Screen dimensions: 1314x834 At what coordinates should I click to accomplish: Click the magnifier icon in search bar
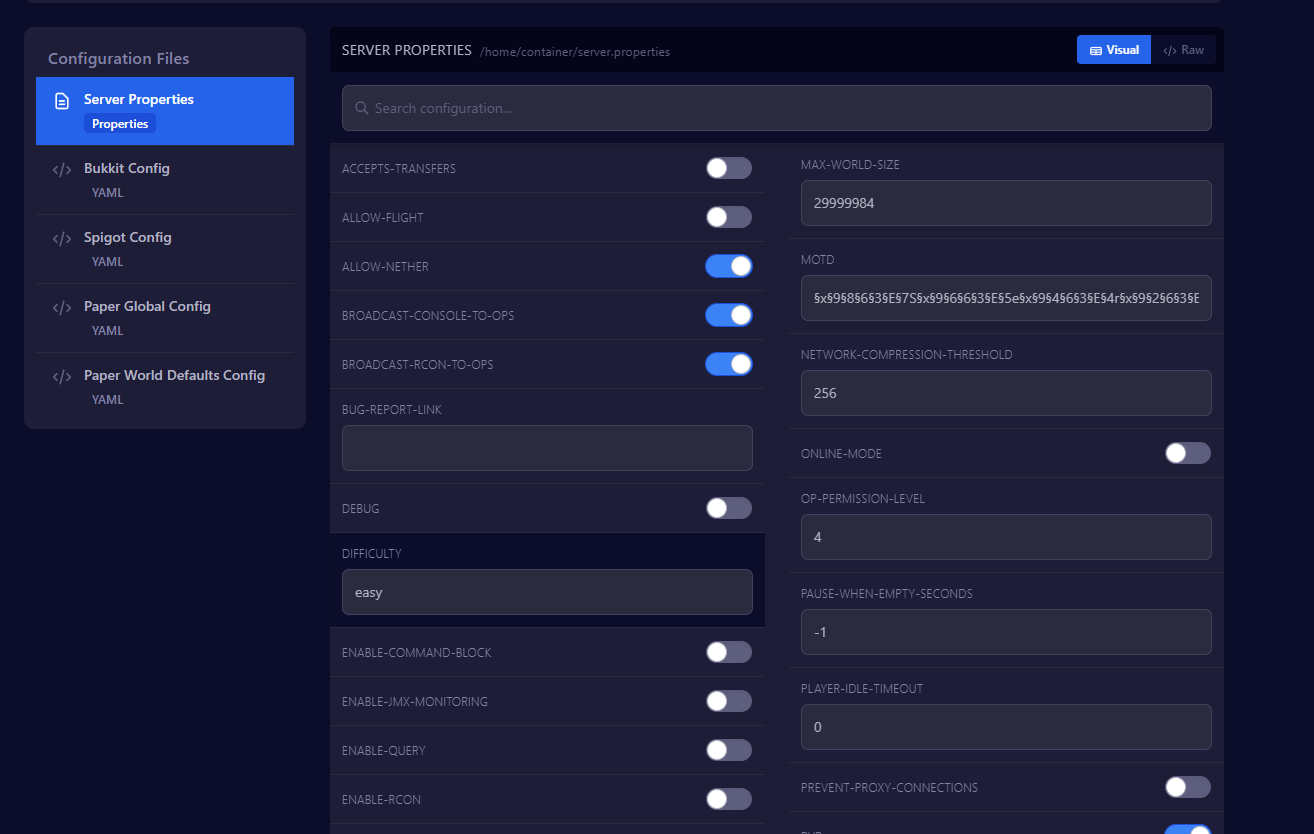pos(362,108)
